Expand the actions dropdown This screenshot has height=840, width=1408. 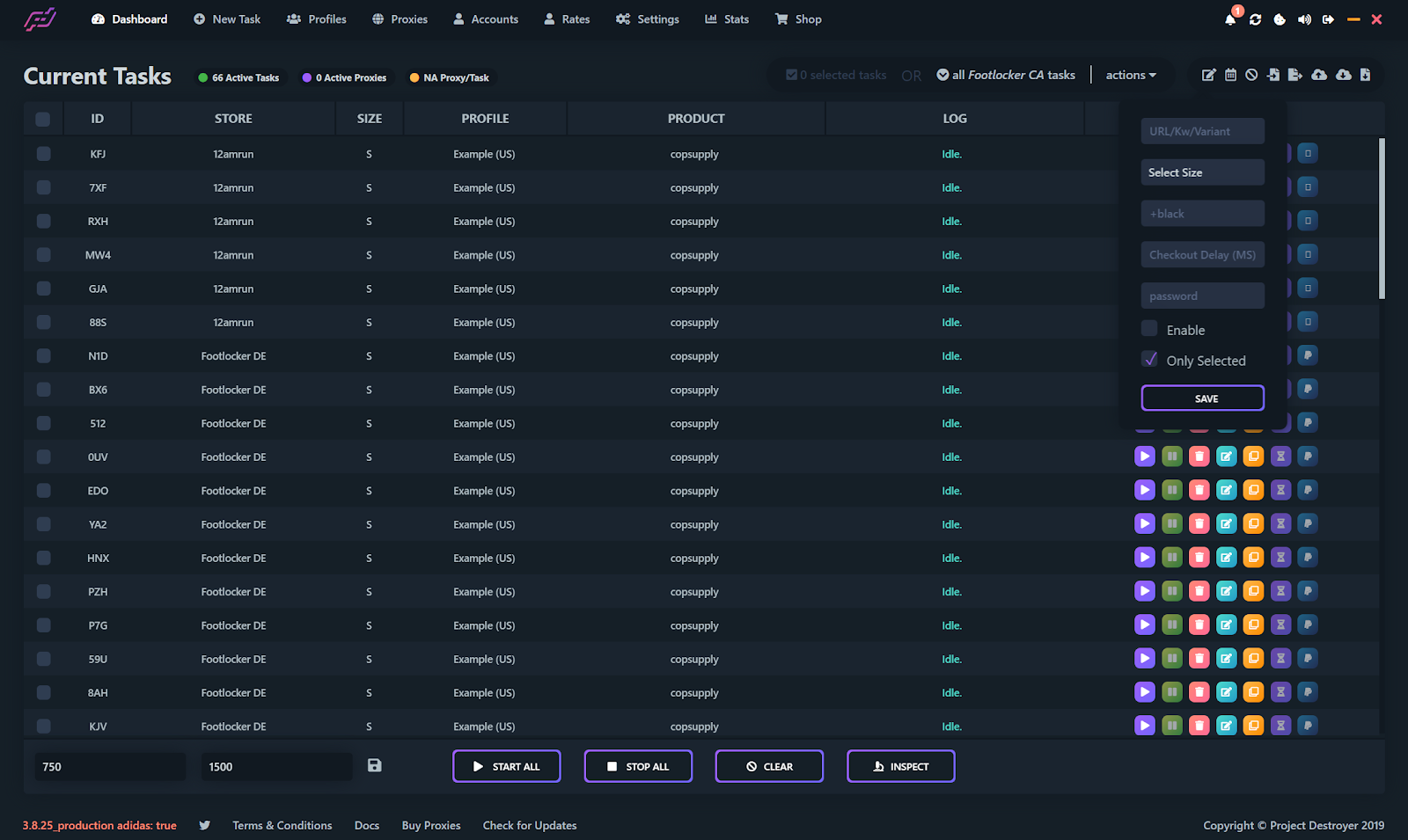pyautogui.click(x=1131, y=76)
